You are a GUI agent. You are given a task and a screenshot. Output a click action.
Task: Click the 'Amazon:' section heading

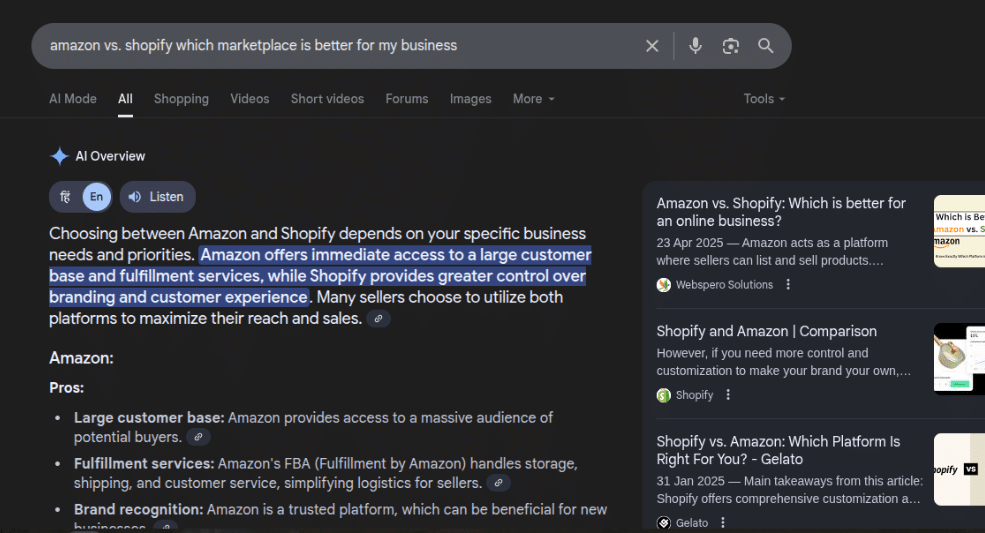click(x=81, y=358)
